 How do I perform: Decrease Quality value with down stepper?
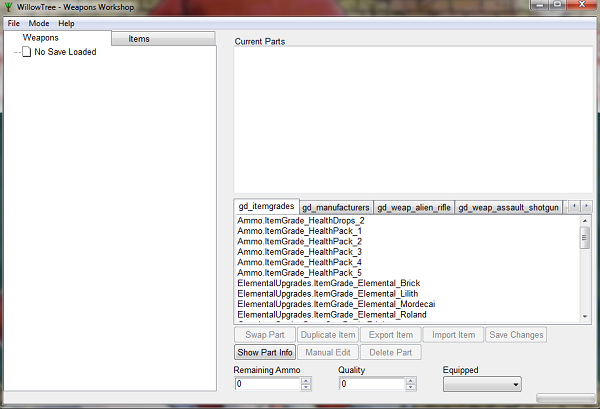pos(411,387)
